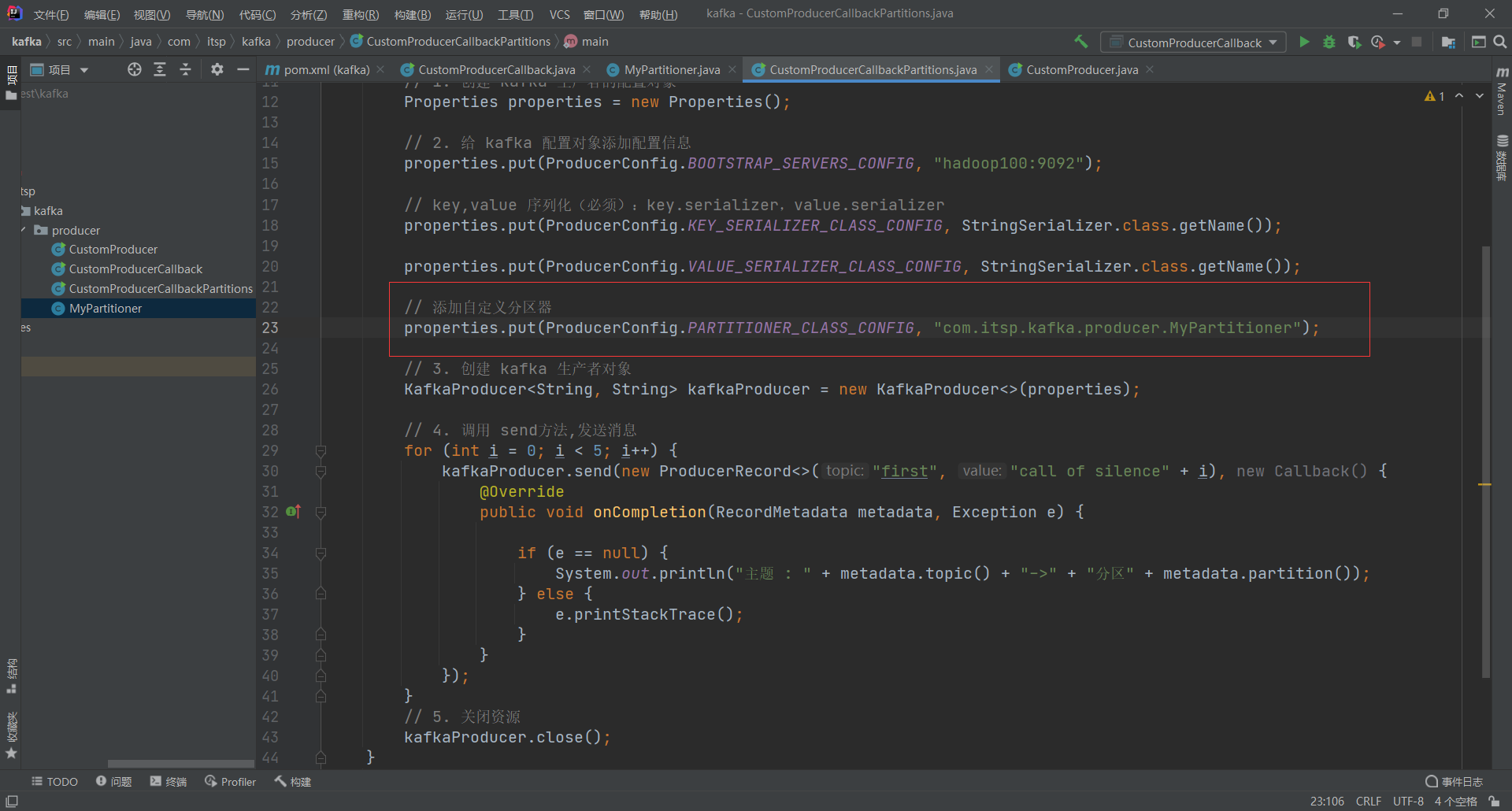Click Collapse All icon in project panel

tap(185, 69)
